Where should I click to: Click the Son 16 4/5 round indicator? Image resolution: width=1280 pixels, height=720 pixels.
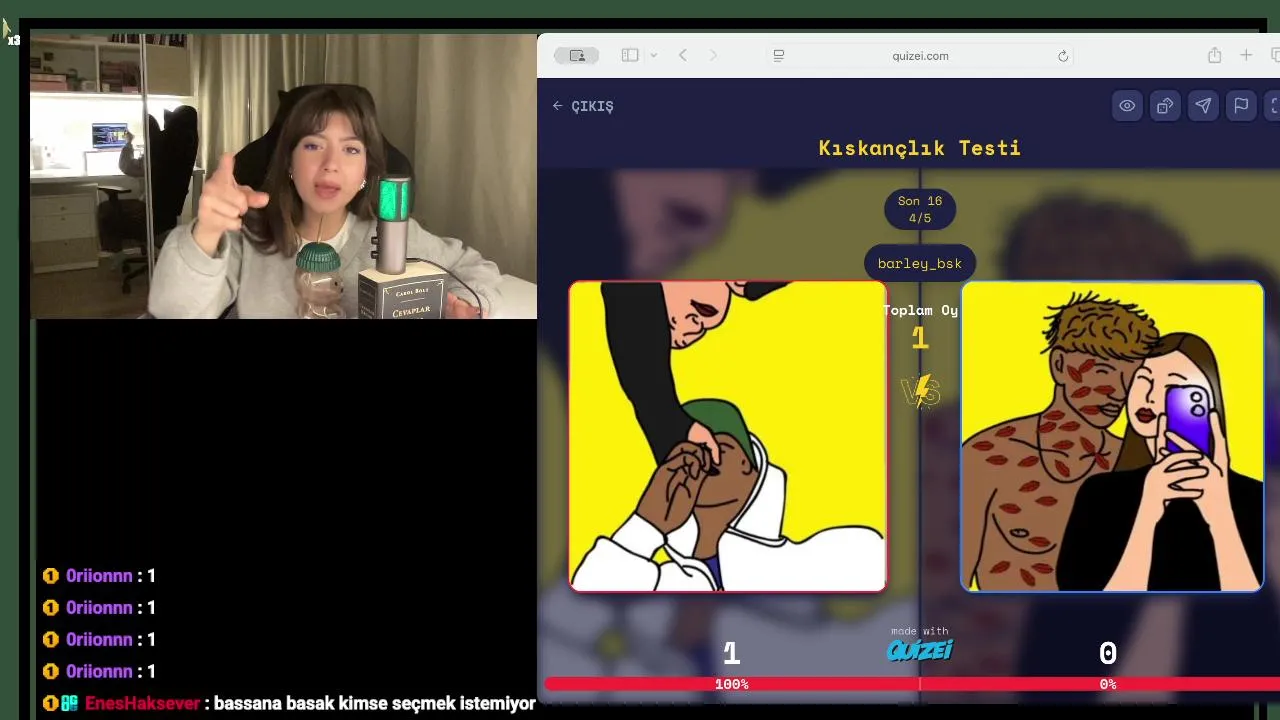pyautogui.click(x=920, y=209)
